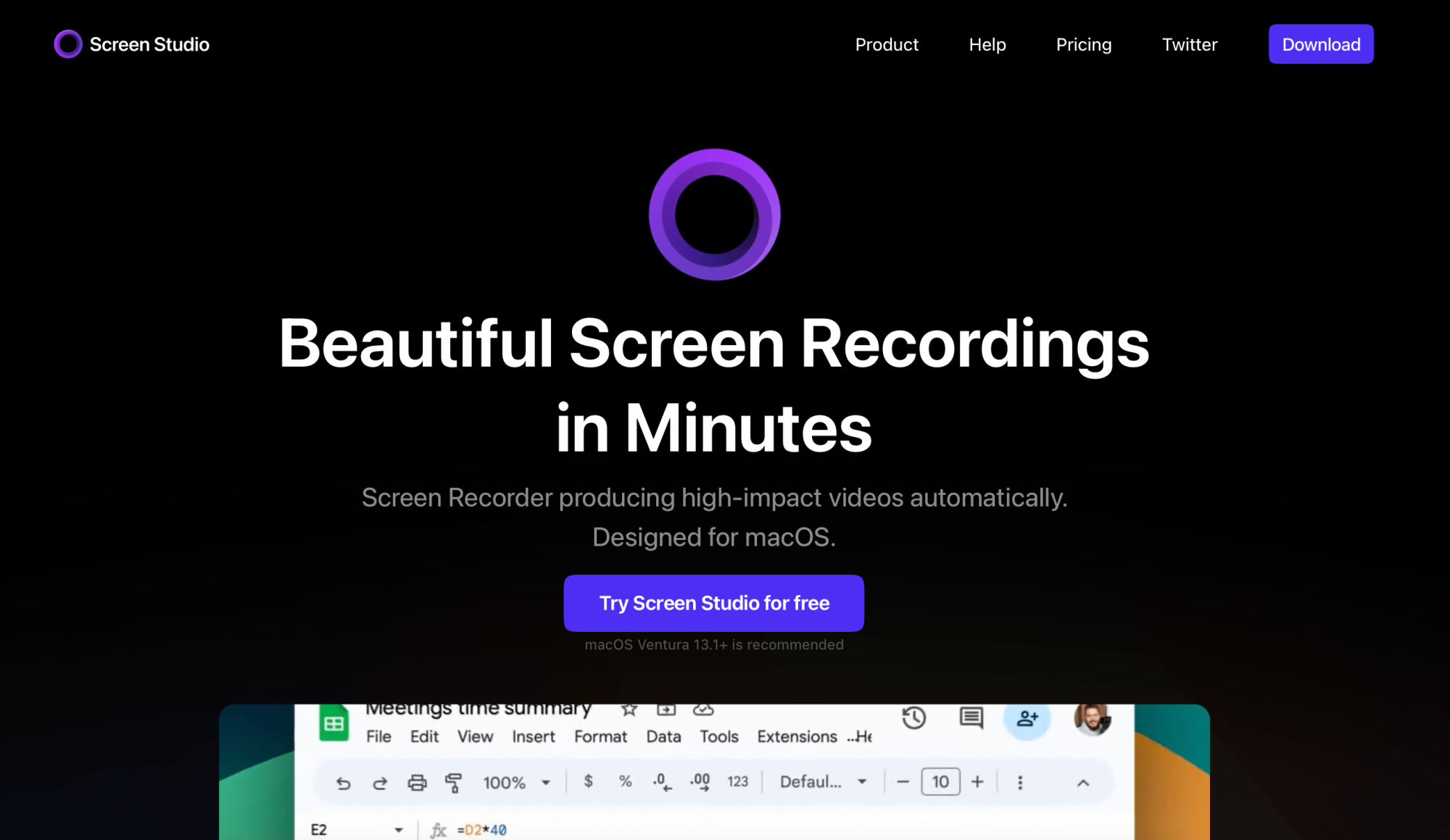
Task: Select the paint format tool
Action: (x=454, y=783)
